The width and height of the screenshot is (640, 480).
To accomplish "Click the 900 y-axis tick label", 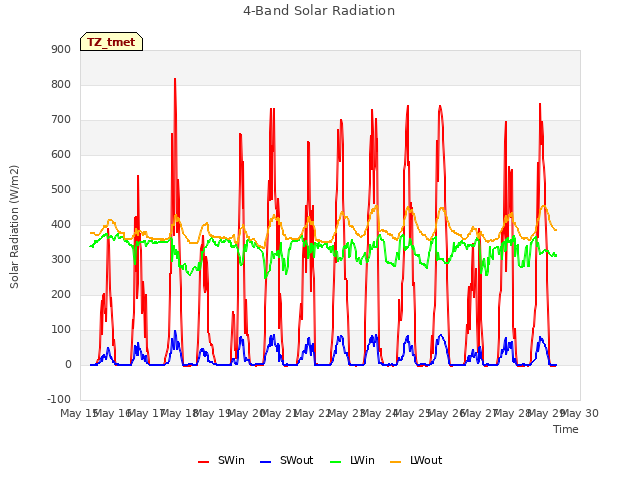I will pyautogui.click(x=61, y=49).
